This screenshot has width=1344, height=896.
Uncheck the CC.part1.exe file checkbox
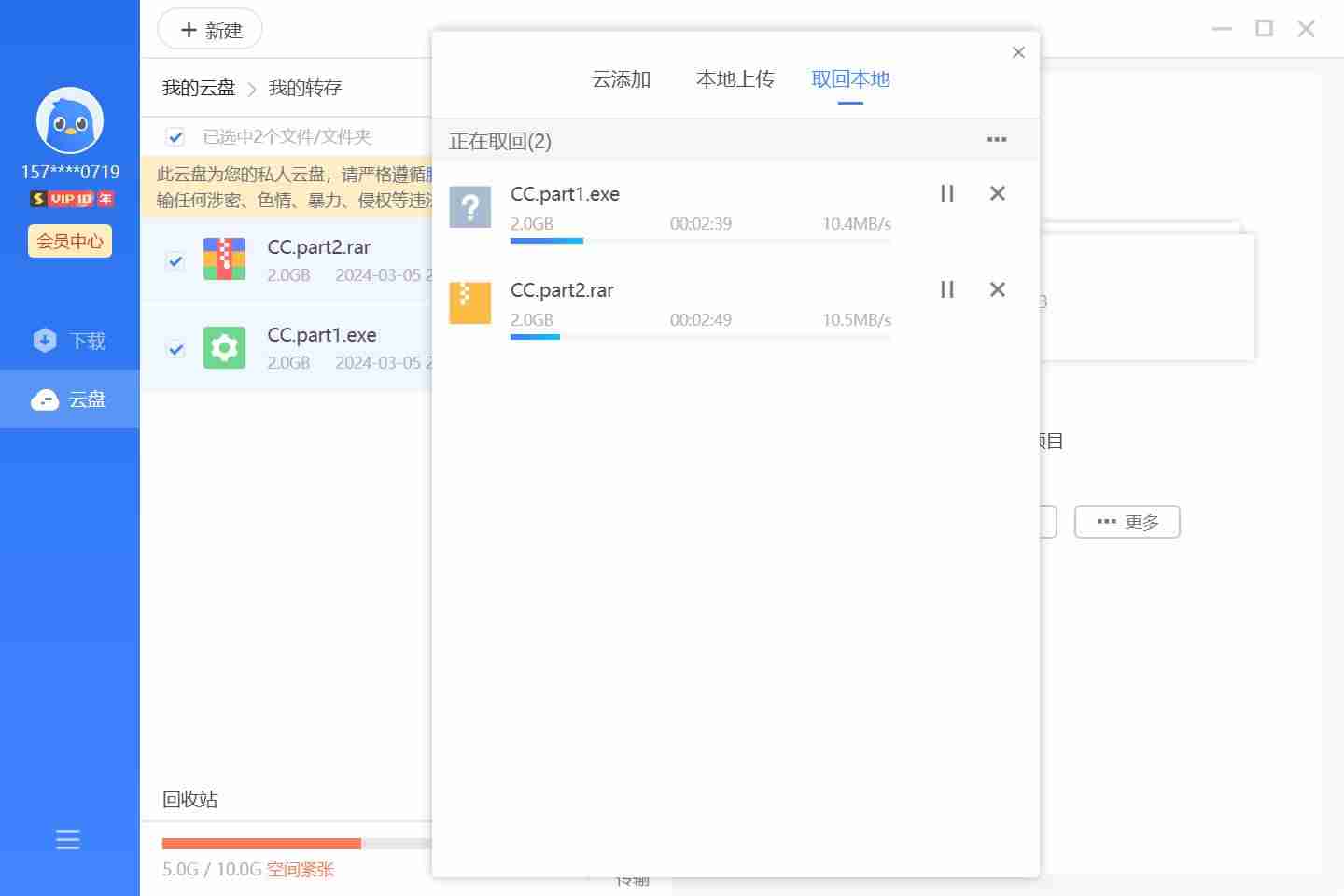[x=175, y=349]
